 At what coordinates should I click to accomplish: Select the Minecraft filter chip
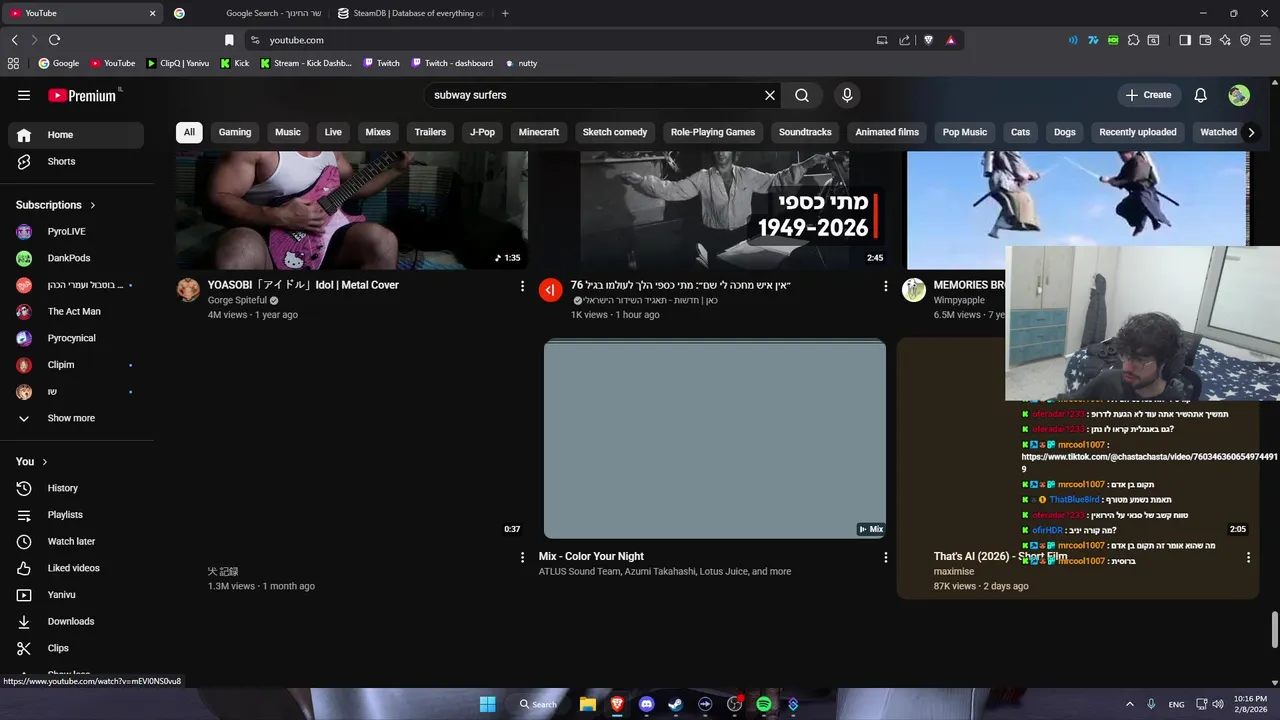point(539,132)
